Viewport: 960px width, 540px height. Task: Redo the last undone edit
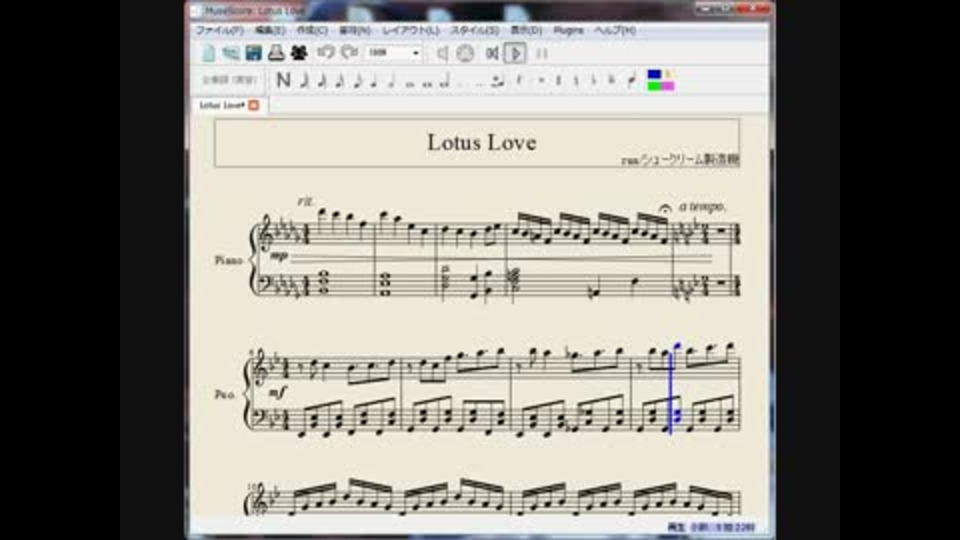tap(350, 53)
